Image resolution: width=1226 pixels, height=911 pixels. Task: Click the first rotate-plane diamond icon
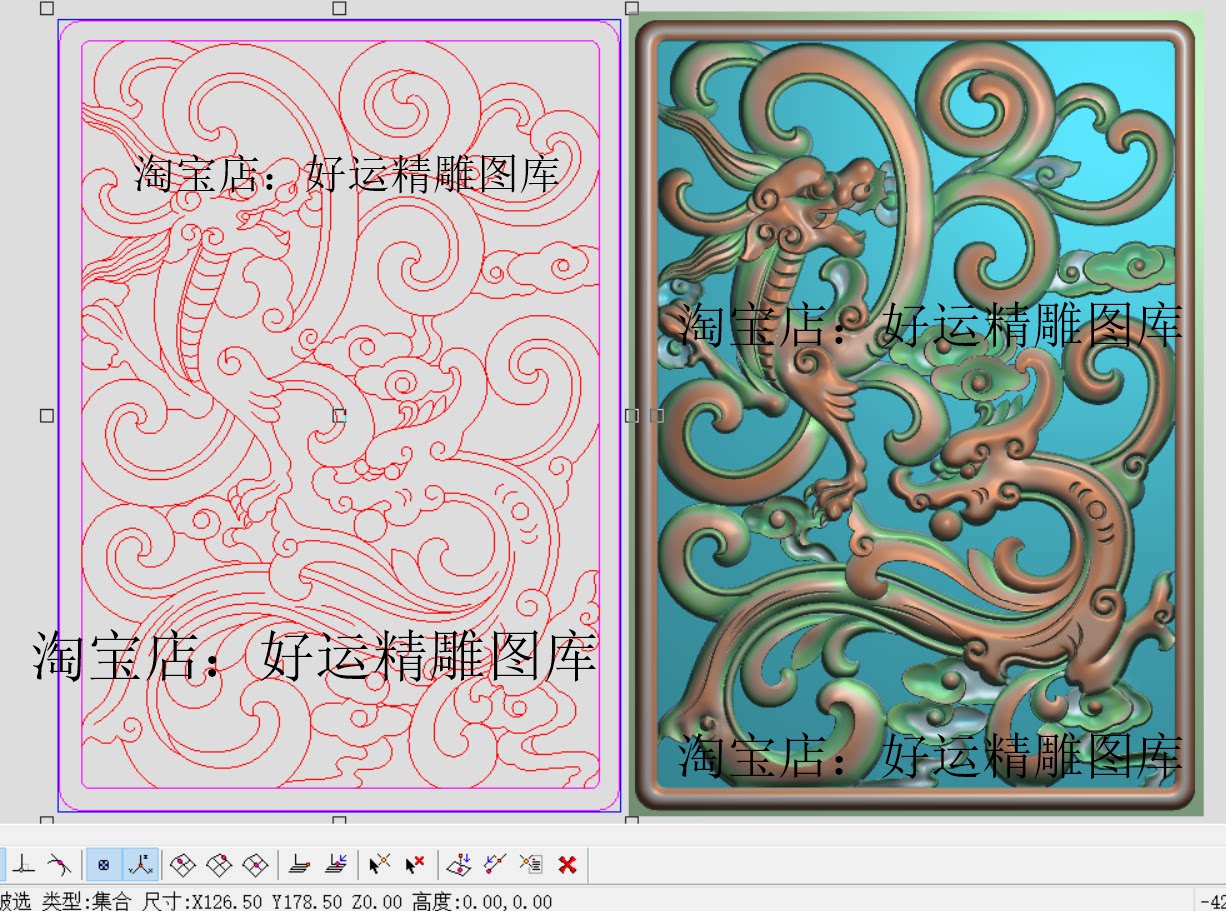[x=180, y=864]
